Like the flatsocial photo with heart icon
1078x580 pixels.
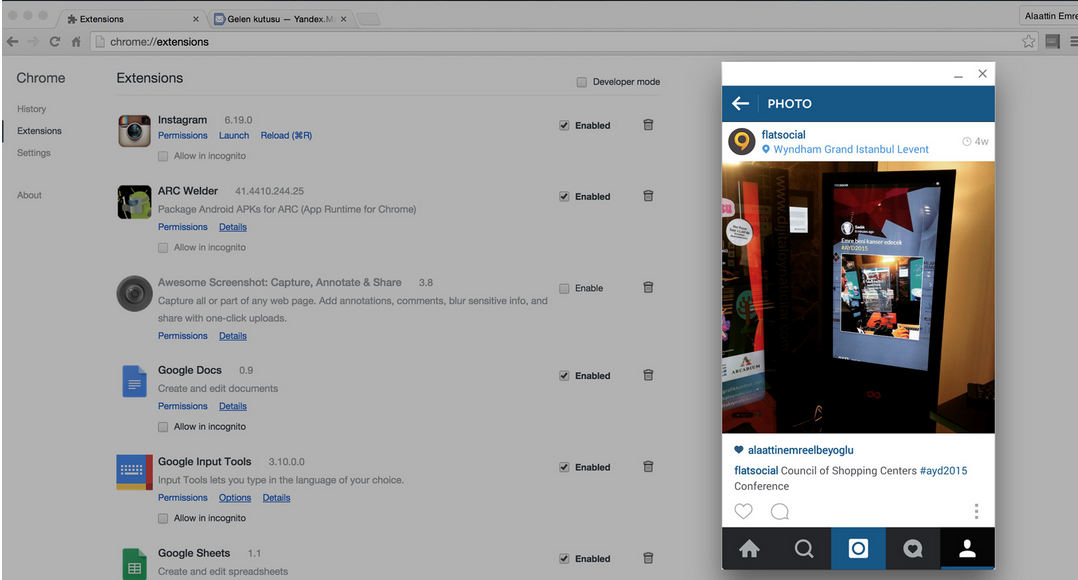[743, 511]
